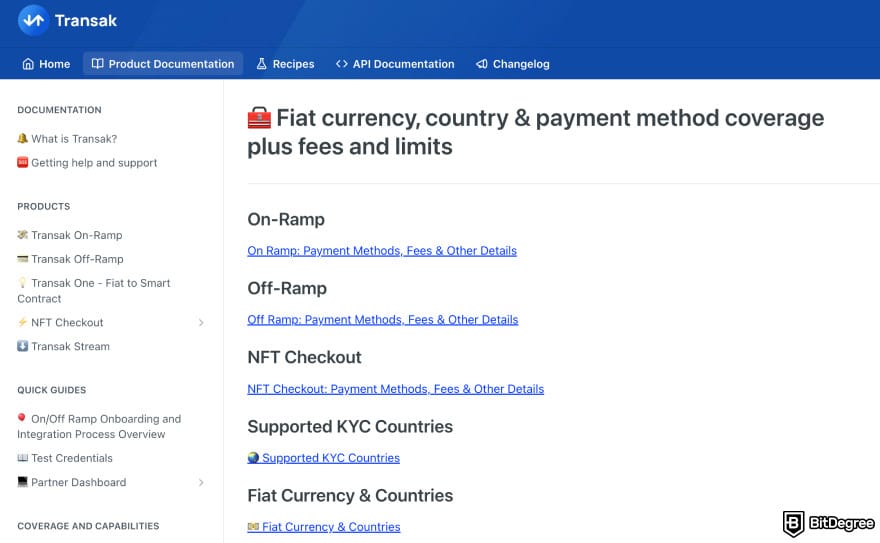The image size is (880, 543).
Task: Click the Transak brand name text
Action: click(86, 21)
